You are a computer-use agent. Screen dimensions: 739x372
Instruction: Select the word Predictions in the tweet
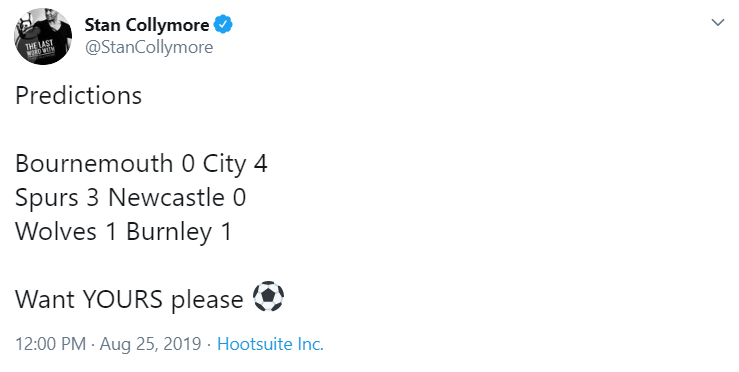[x=78, y=96]
